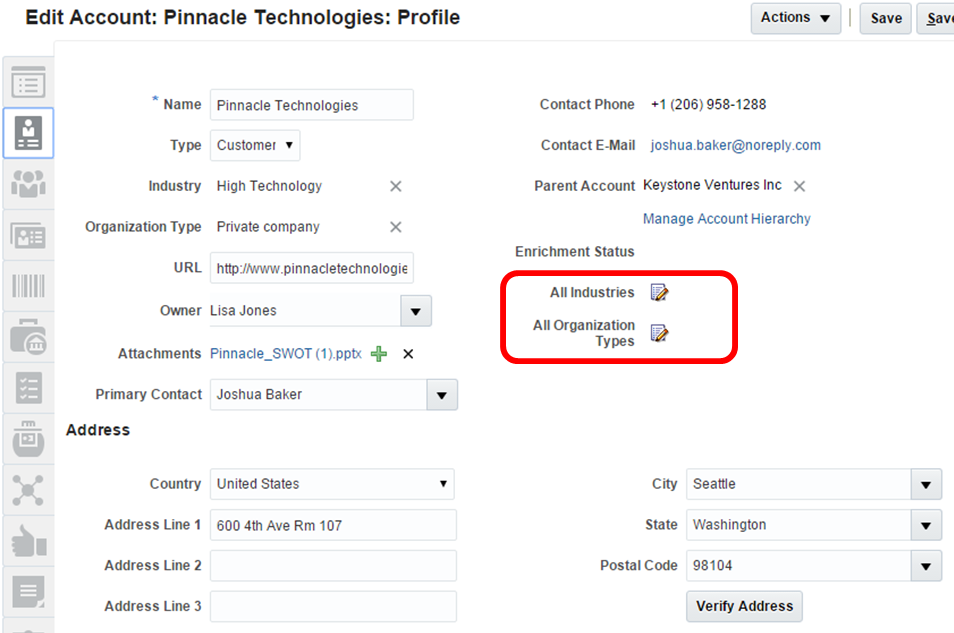Open the Notes sidebar icon
The width and height of the screenshot is (954, 633).
coord(28,592)
